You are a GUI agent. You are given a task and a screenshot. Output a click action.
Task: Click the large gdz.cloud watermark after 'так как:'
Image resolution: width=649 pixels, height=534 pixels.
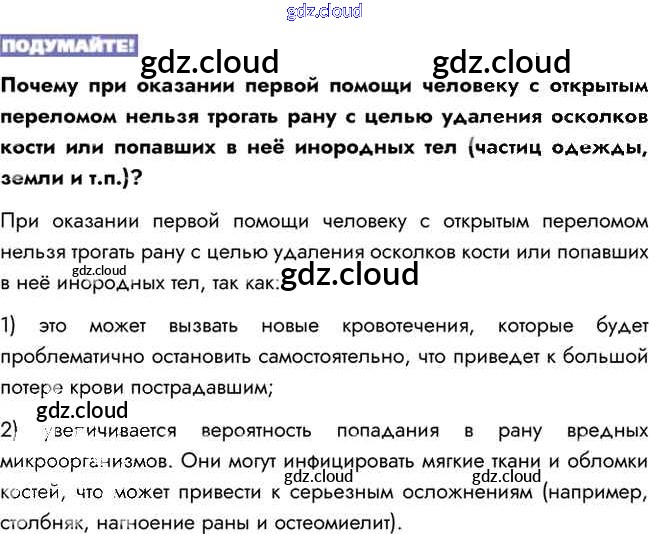point(350,274)
